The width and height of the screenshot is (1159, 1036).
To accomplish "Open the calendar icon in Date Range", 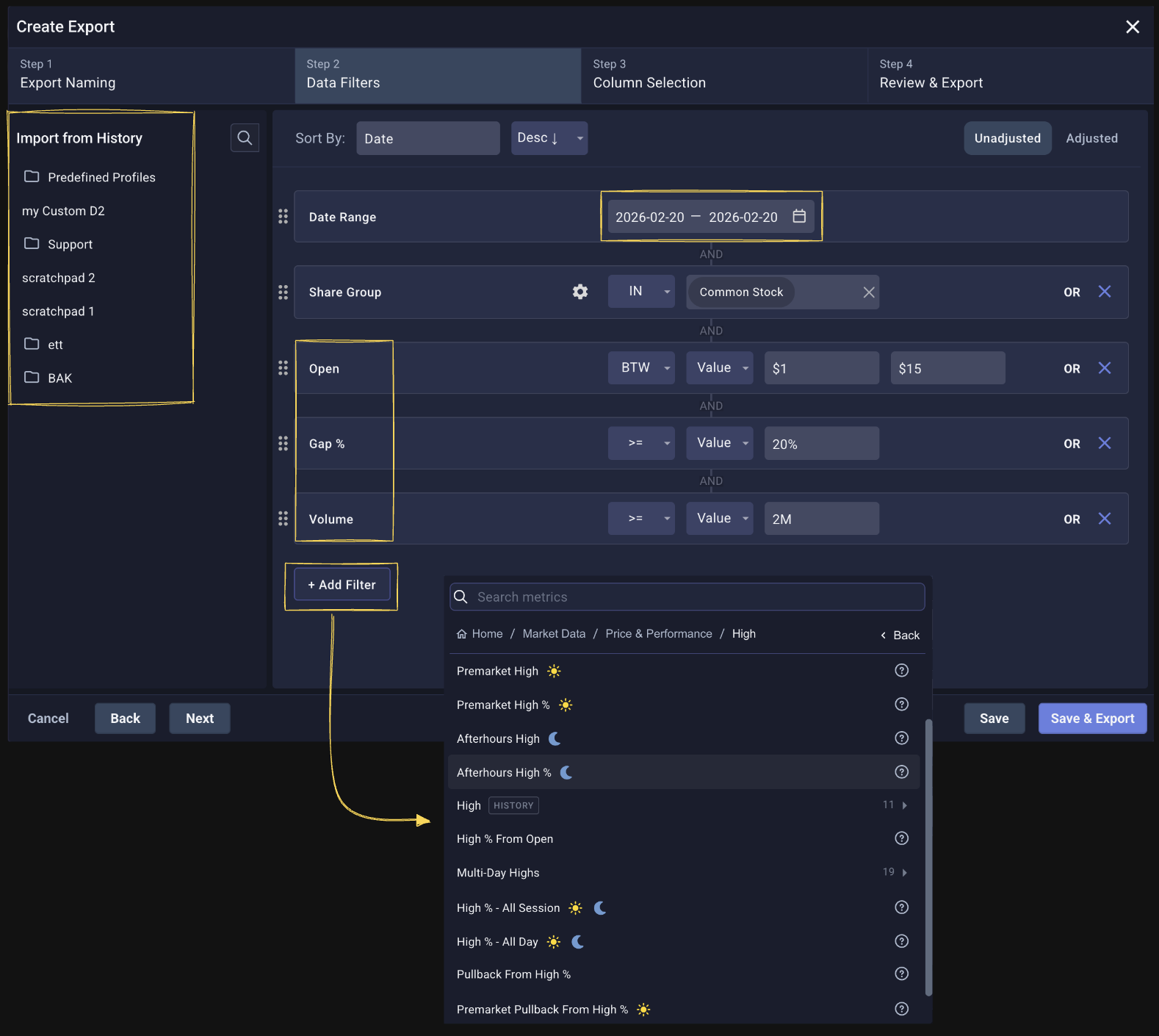I will [x=799, y=216].
